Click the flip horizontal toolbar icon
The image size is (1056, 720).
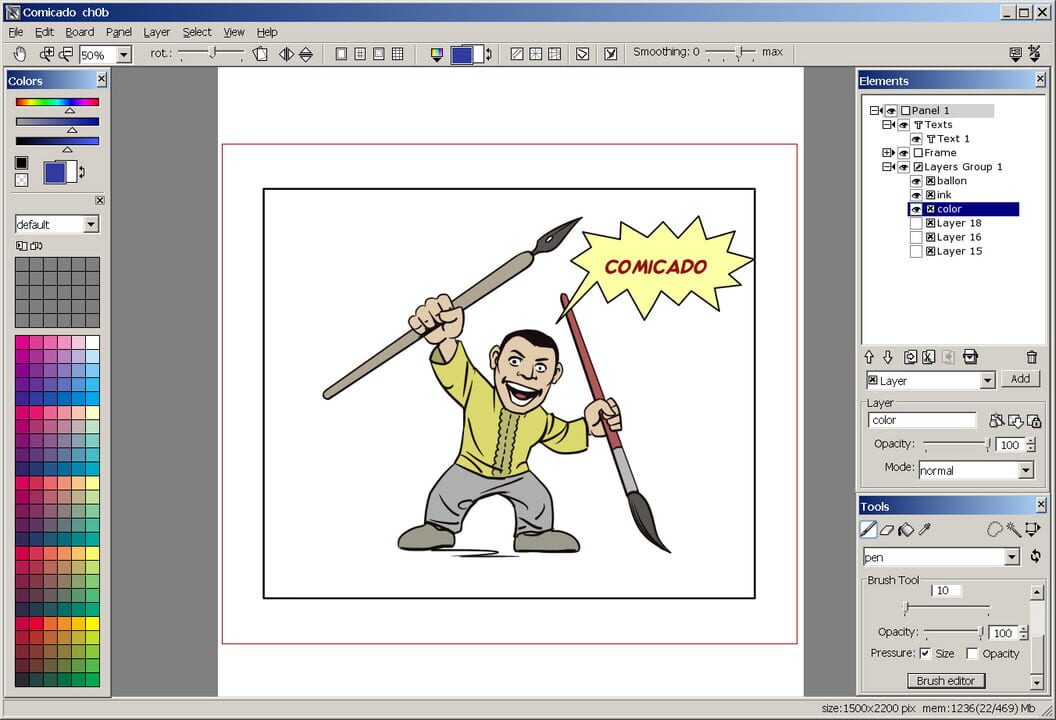286,54
